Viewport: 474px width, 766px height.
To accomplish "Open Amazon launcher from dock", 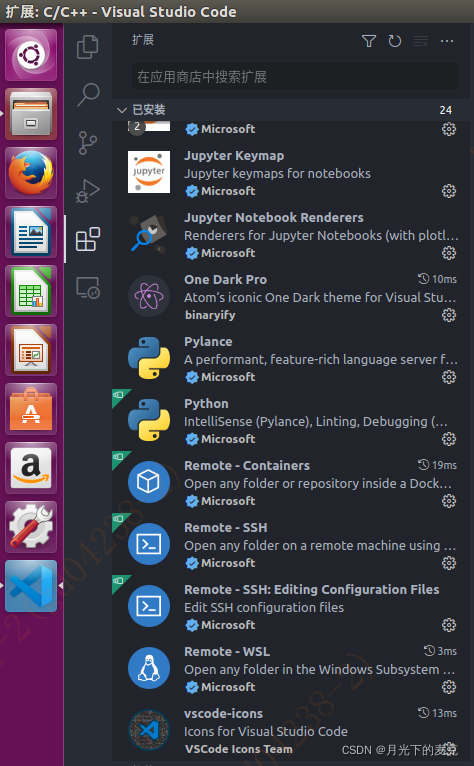I will (x=31, y=468).
